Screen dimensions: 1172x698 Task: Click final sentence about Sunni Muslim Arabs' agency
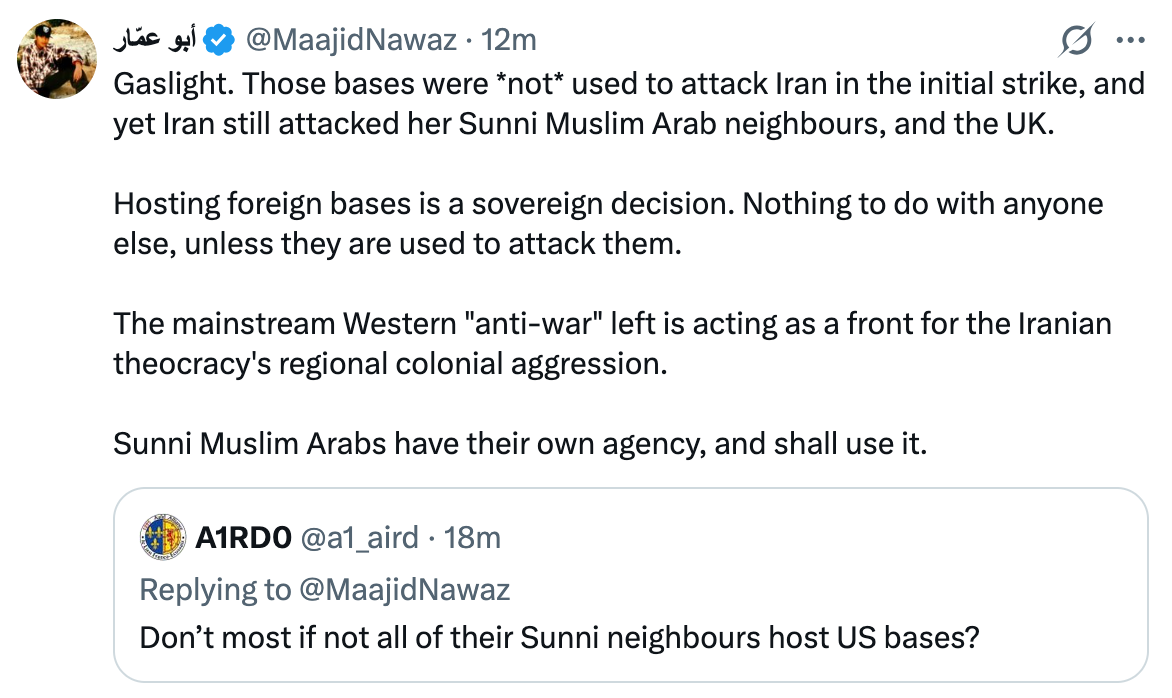coord(520,444)
